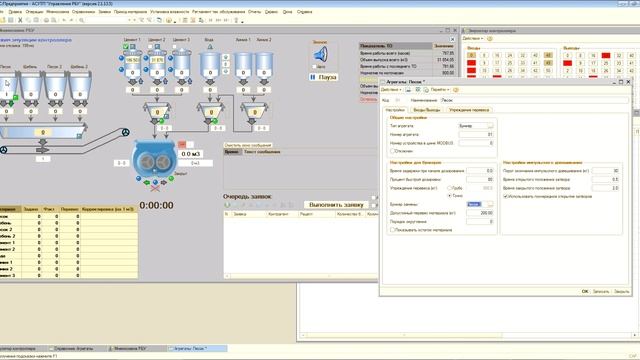This screenshot has width=640, height=360.
Task: Click blue up-arrow beside Цемент 3 silo
Action: [x=190, y=82]
